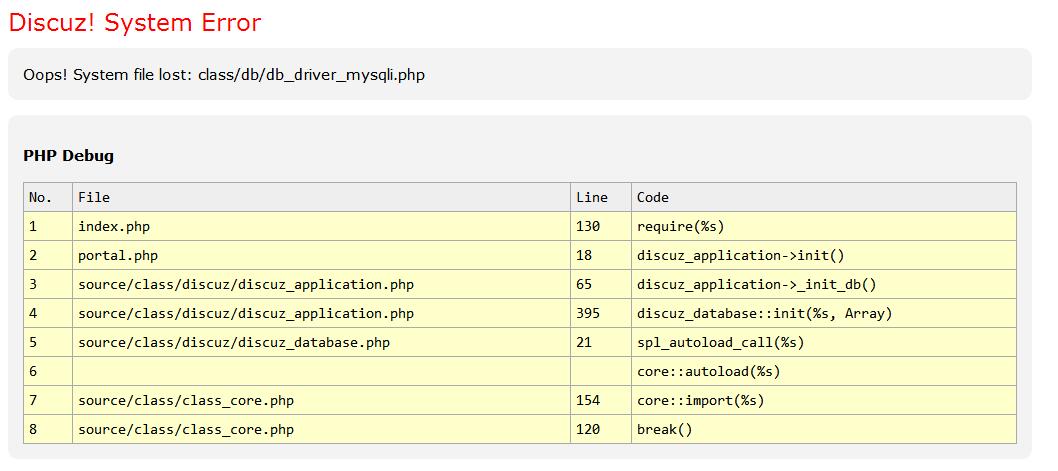Click the discuz_application->_init_db() code cell
This screenshot has height=471, width=1058.
(824, 285)
